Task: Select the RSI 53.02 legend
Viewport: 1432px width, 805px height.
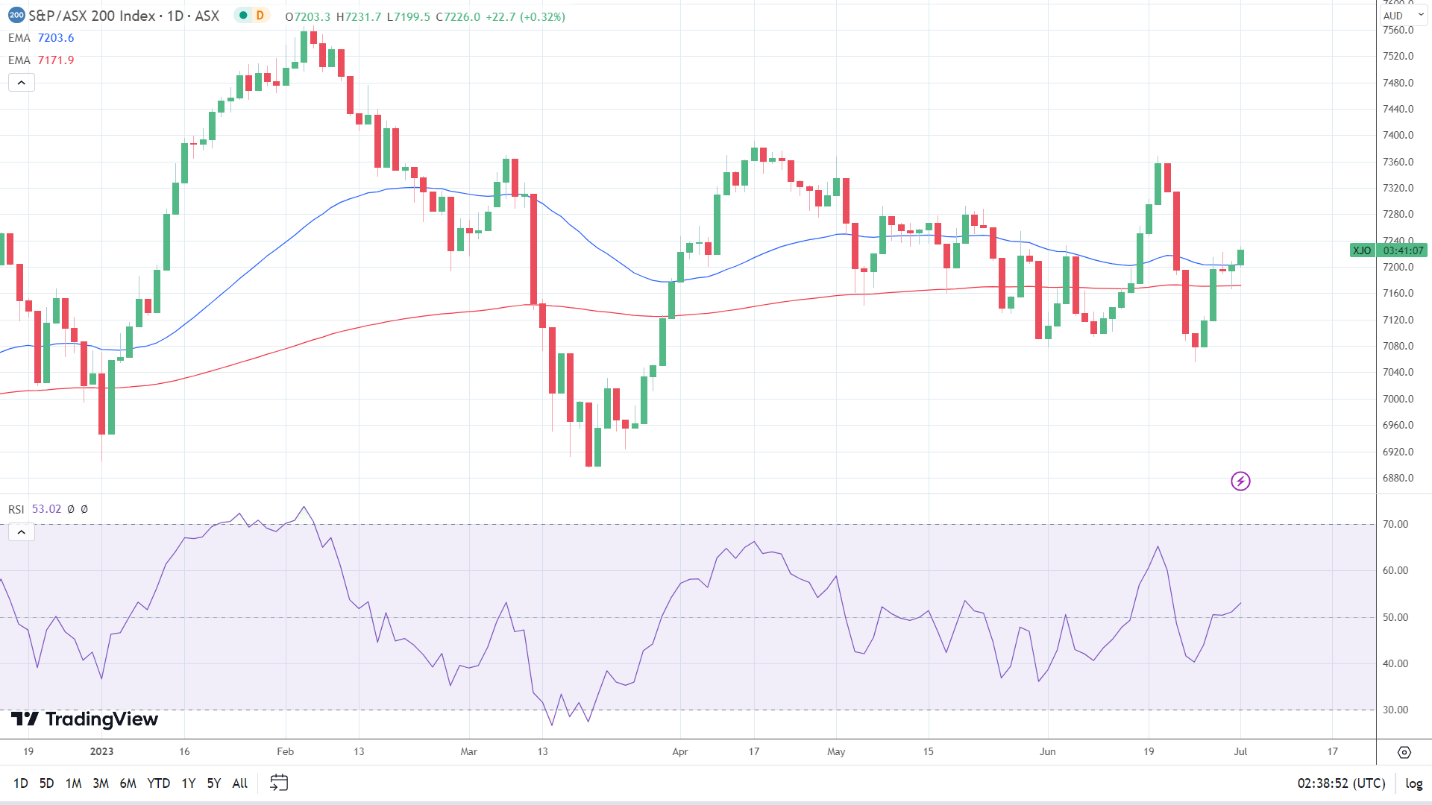Action: pyautogui.click(x=35, y=509)
